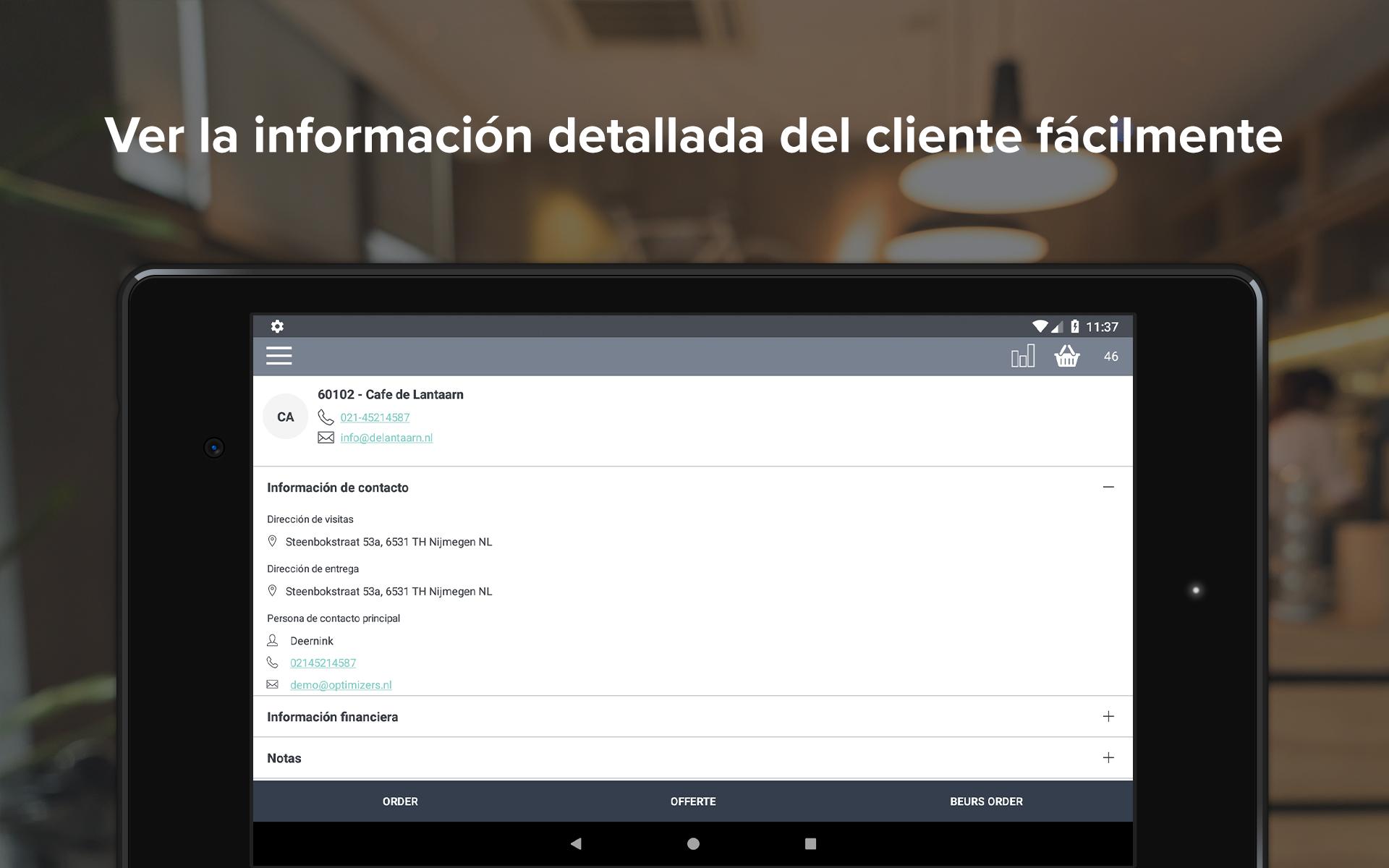
Task: Tap the Android home button
Action: [693, 843]
